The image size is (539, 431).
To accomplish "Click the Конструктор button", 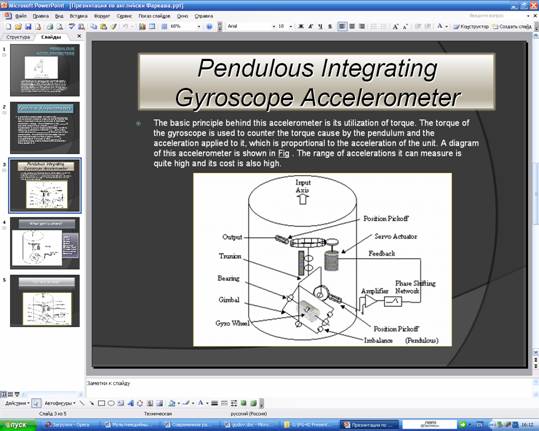I will click(x=471, y=26).
